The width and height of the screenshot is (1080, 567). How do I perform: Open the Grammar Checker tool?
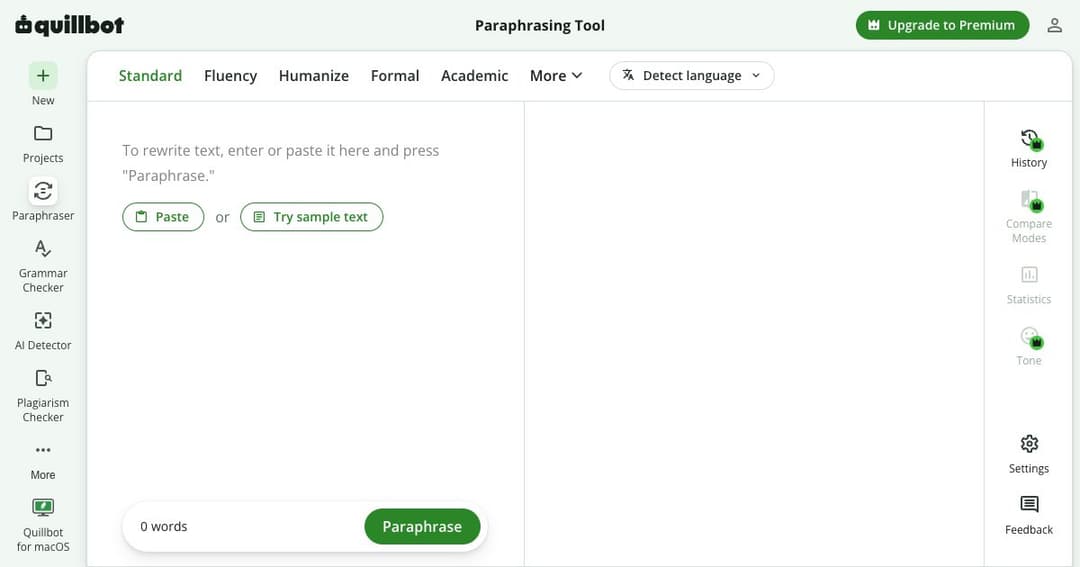(43, 266)
